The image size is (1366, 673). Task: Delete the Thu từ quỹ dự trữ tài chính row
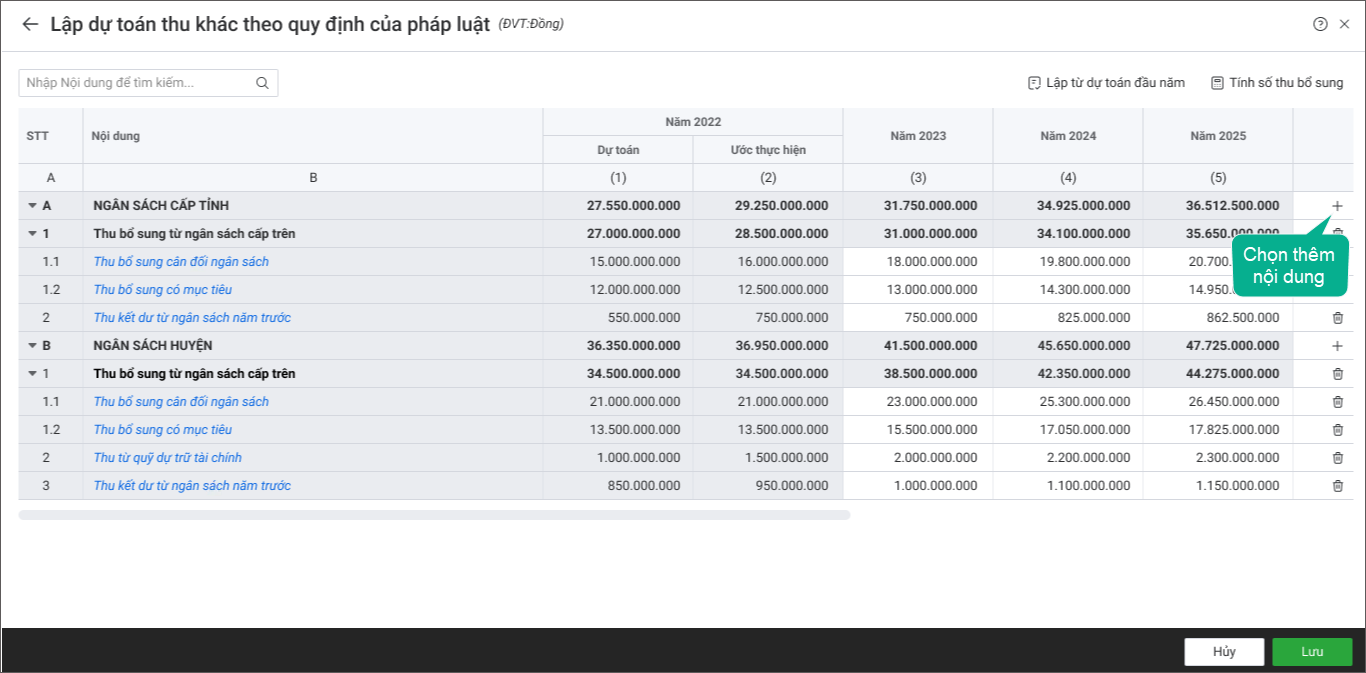click(1337, 458)
